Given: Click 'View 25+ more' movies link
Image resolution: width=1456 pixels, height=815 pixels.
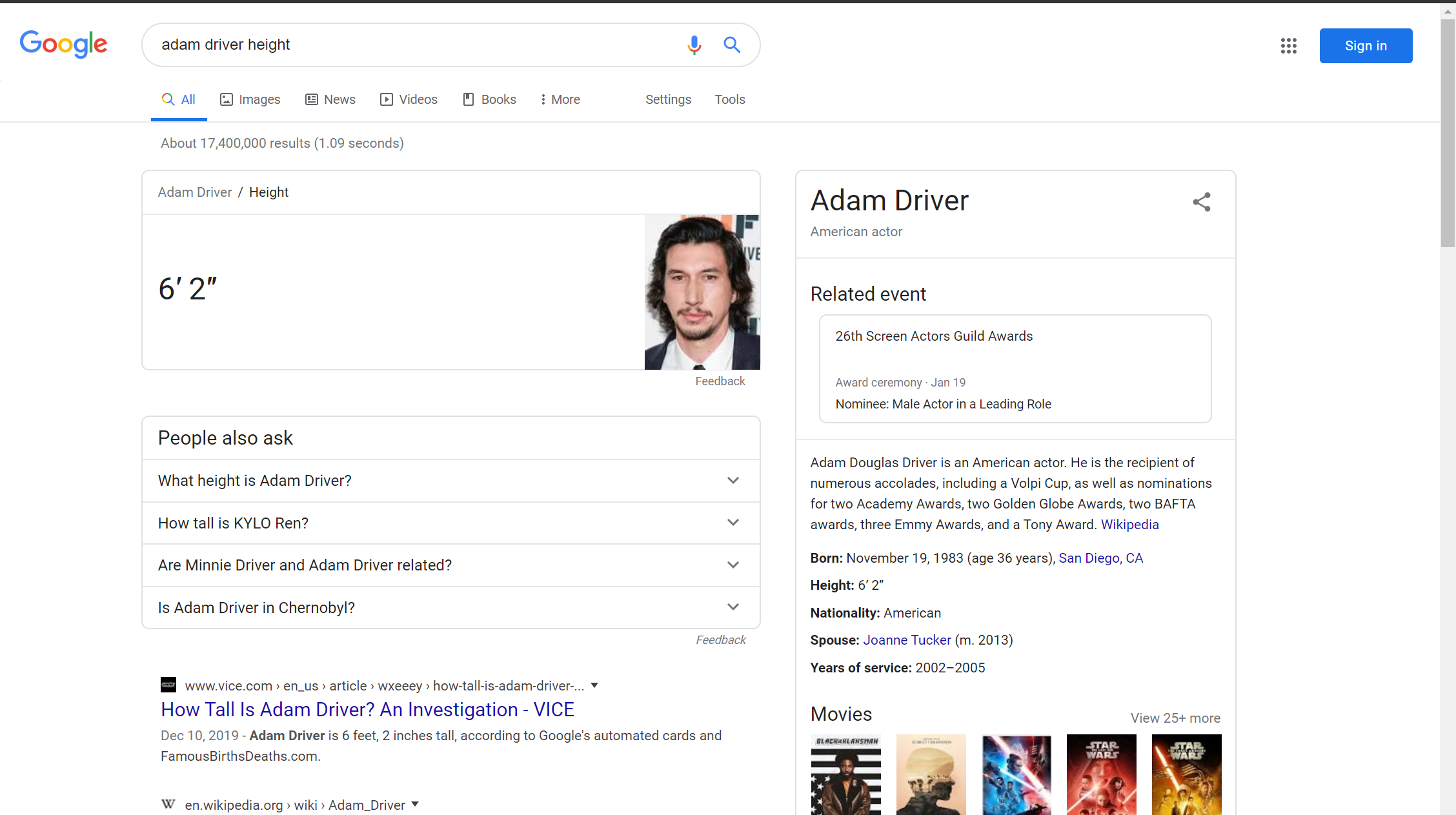Looking at the screenshot, I should 1175,718.
